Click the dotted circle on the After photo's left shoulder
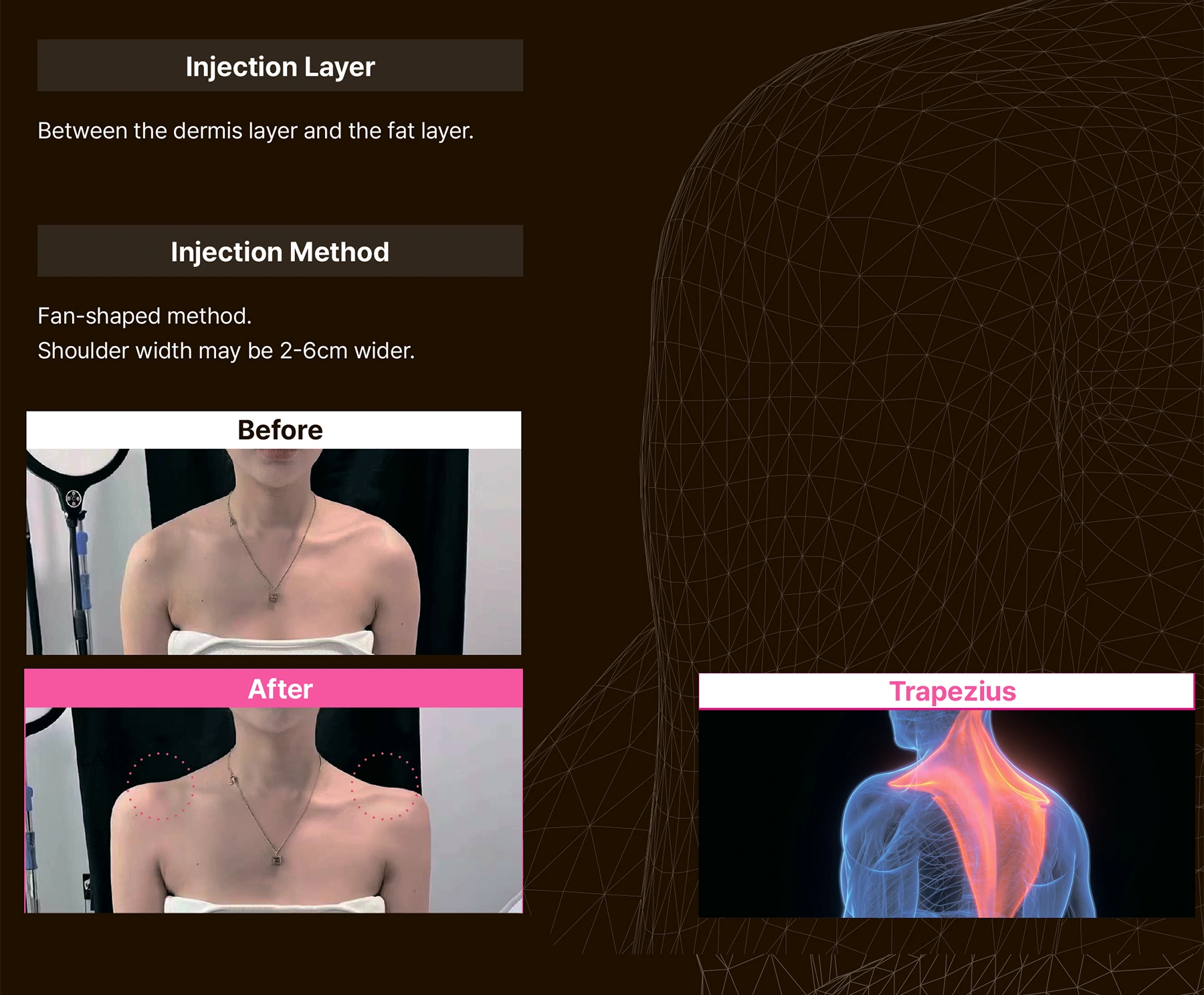This screenshot has height=995, width=1204. tap(160, 786)
